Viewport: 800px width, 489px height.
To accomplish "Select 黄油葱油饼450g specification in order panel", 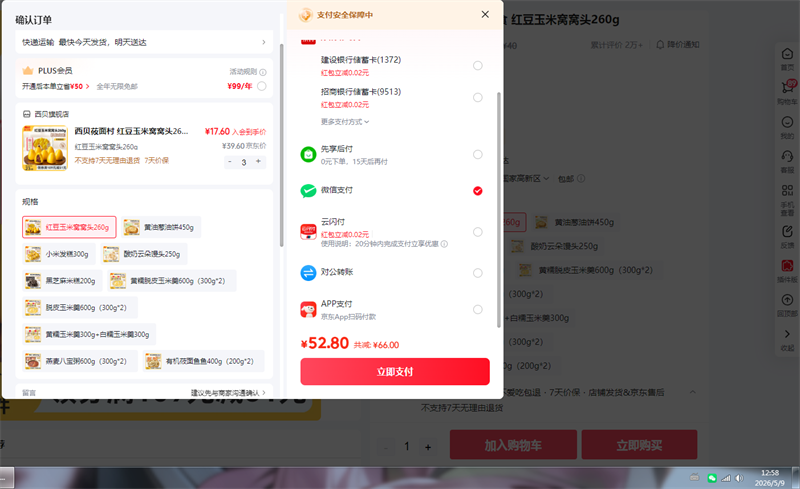I will click(161, 227).
